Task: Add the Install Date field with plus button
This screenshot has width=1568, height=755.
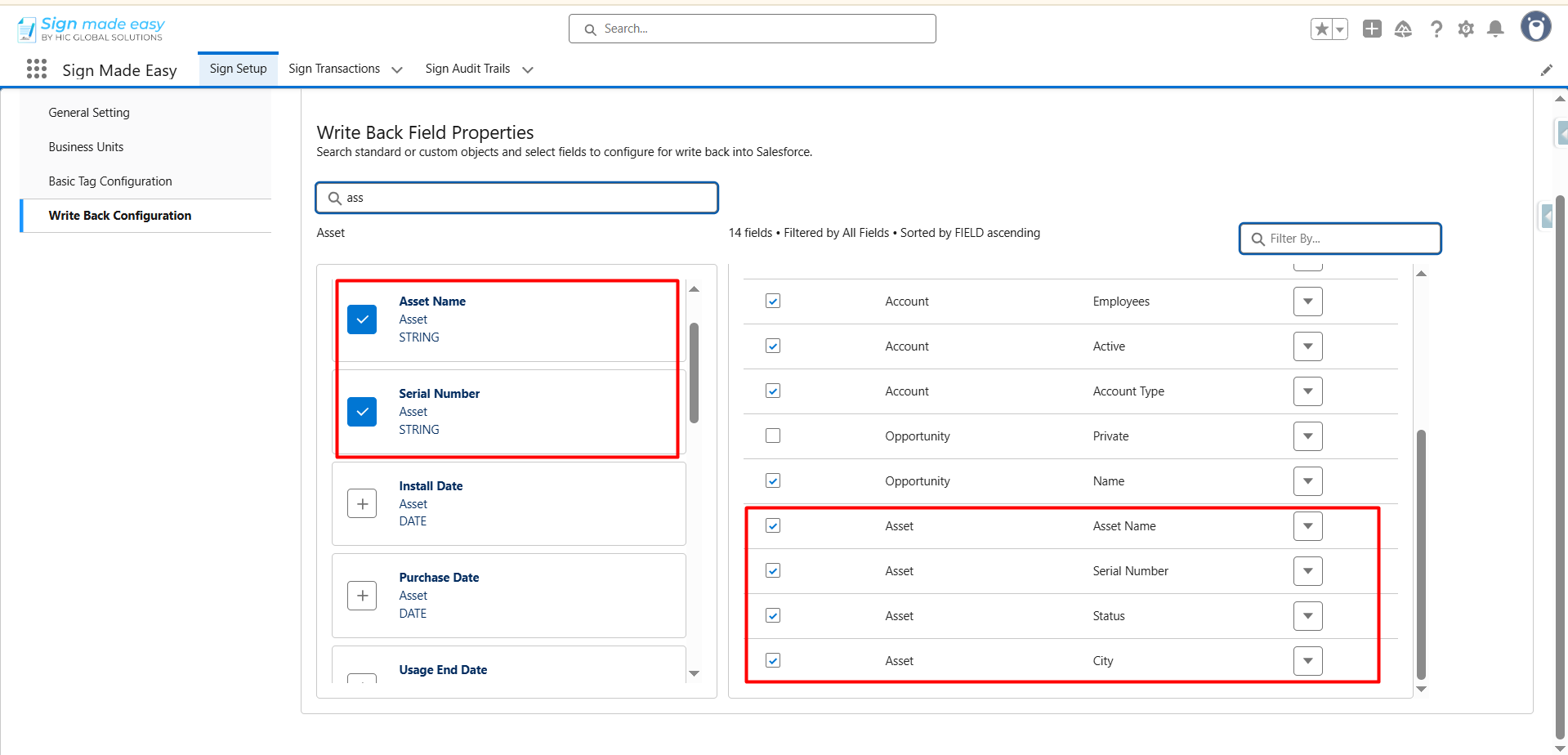Action: [362, 504]
